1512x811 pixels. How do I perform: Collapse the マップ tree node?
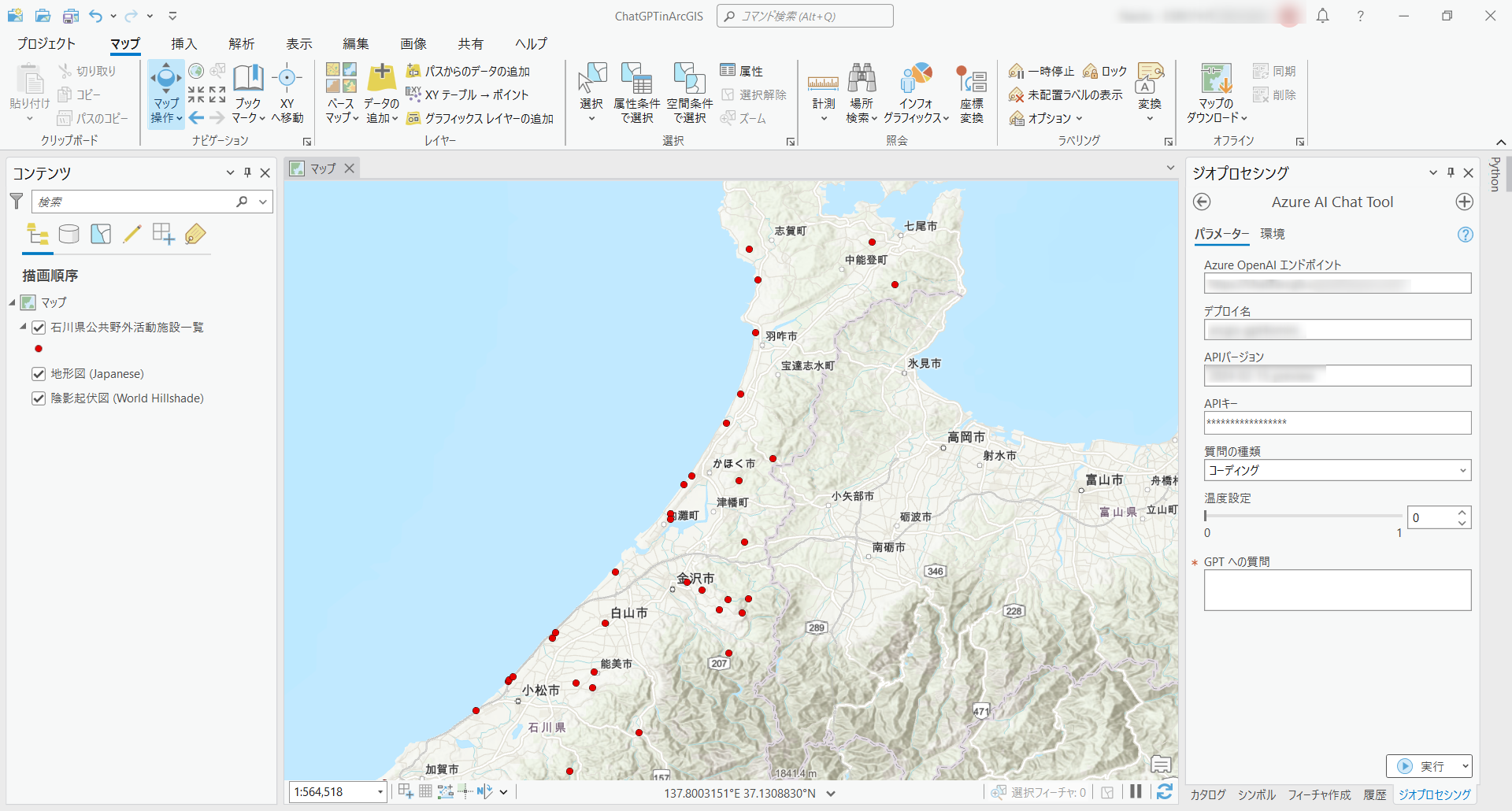pyautogui.click(x=12, y=302)
